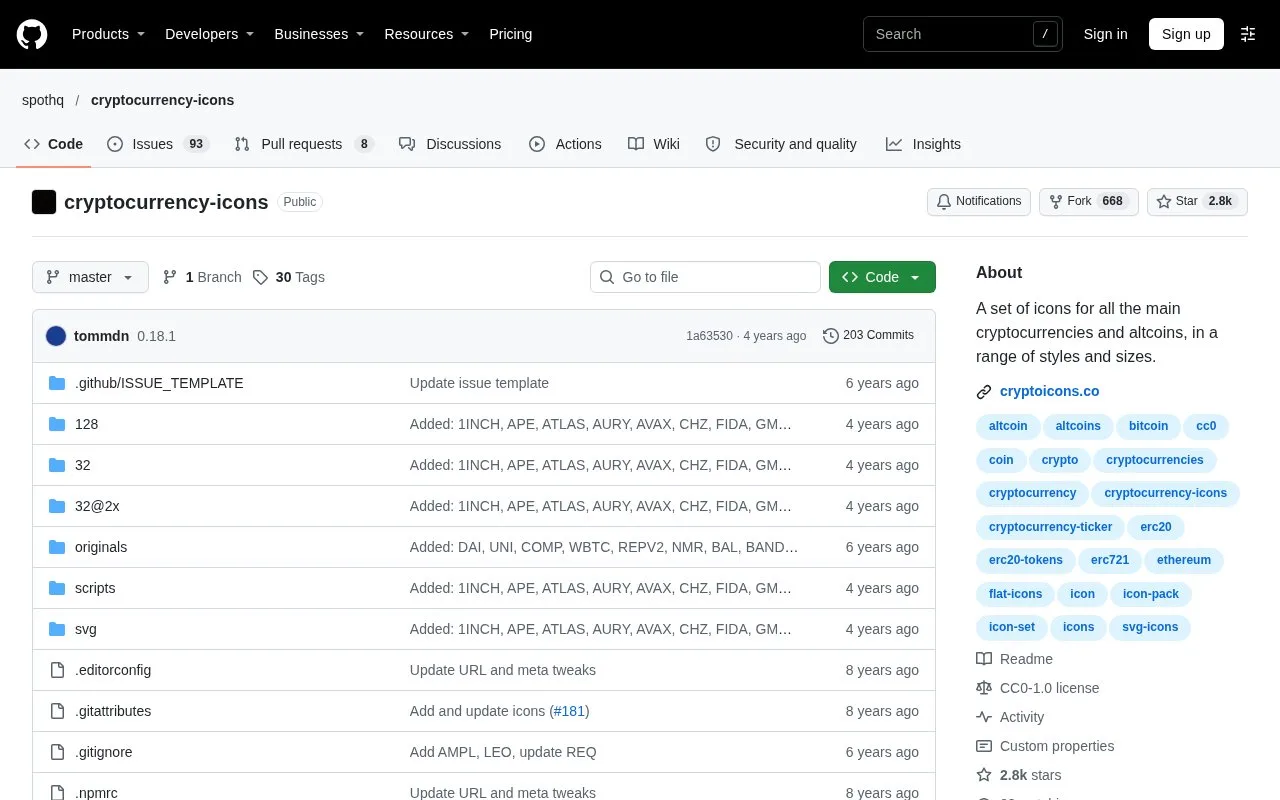Click the link icon beside cryptoicons.co

point(984,392)
